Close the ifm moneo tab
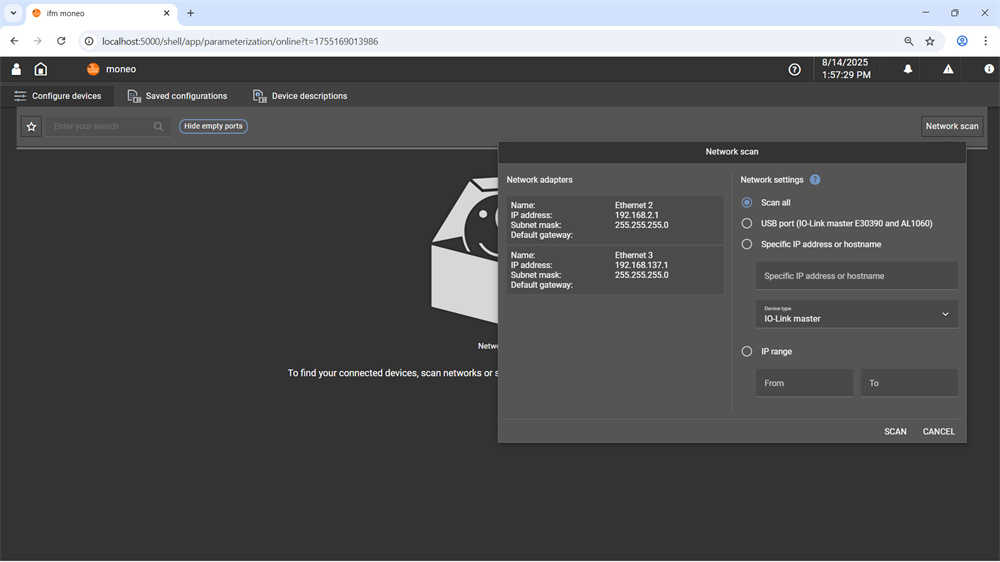 [x=166, y=13]
